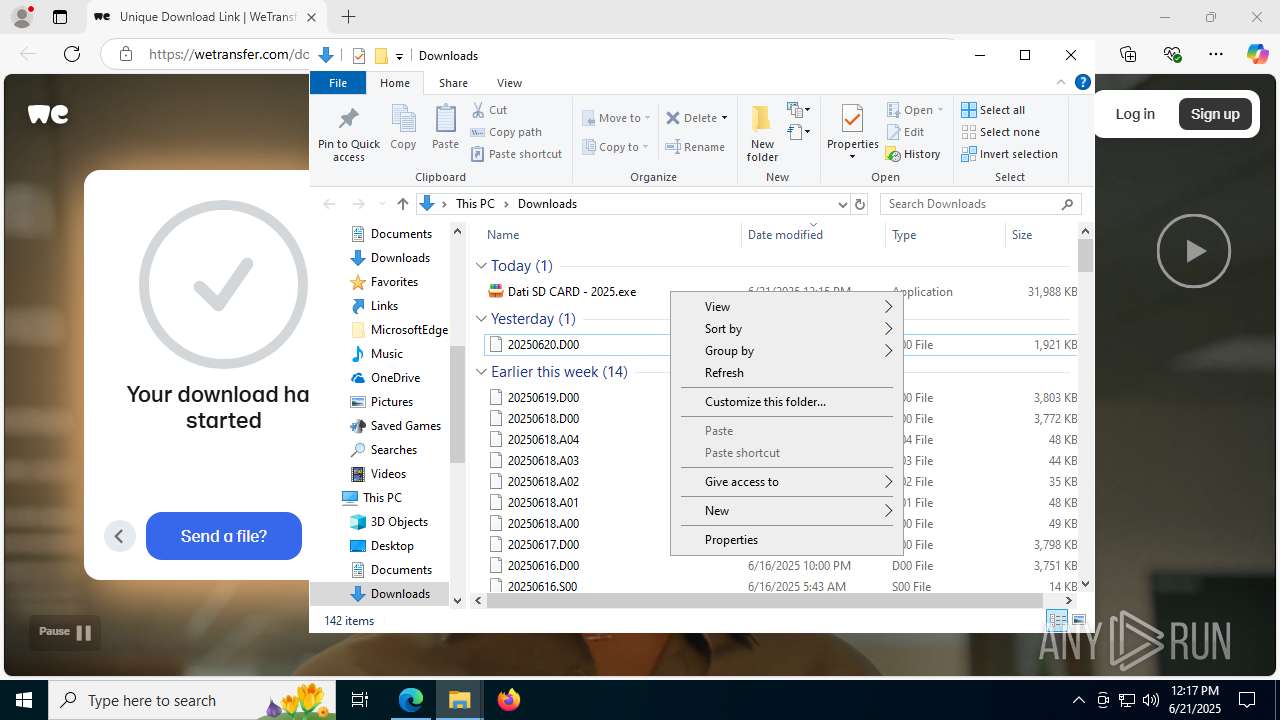
Task: Go up one folder level arrow
Action: 402,204
